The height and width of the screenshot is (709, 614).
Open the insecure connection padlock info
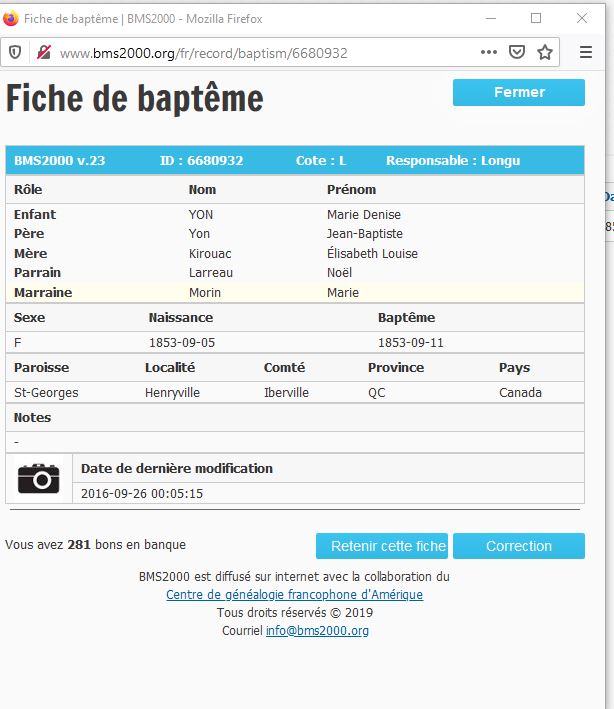(x=44, y=52)
